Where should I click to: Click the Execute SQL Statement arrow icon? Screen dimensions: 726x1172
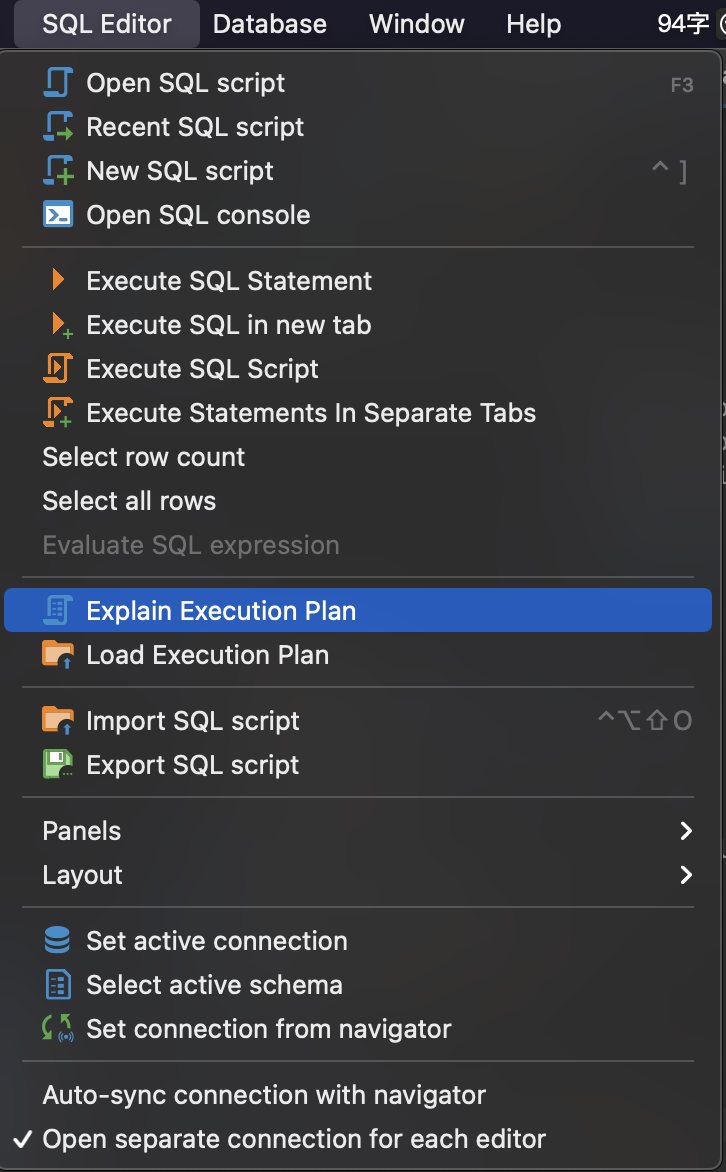point(58,280)
